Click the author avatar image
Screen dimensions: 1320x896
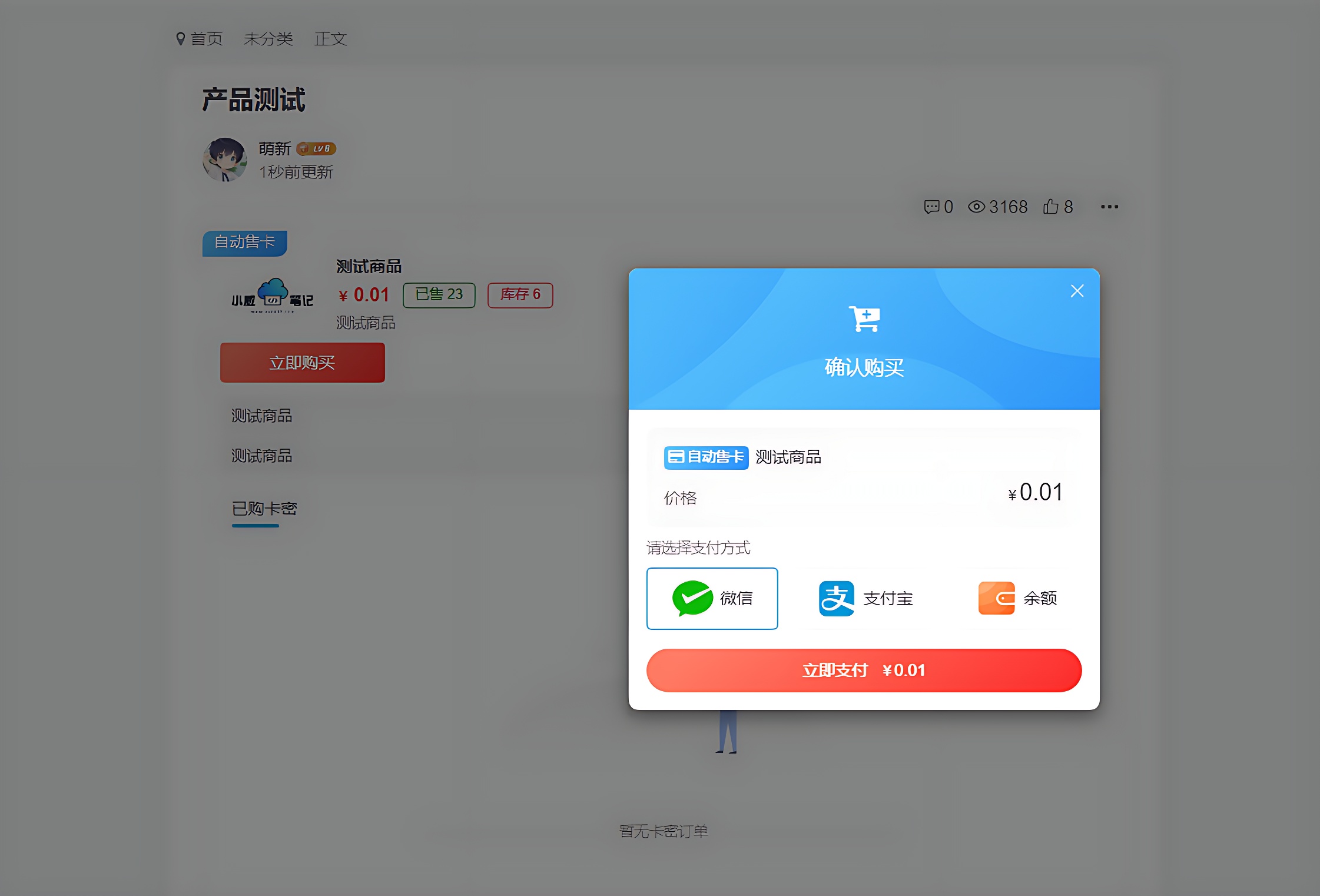[x=224, y=160]
